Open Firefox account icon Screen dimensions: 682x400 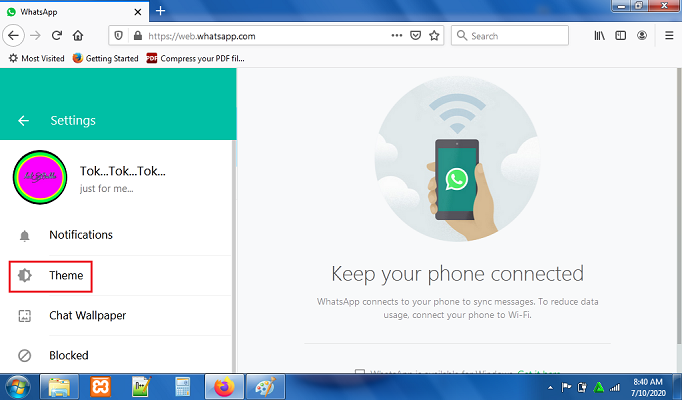tap(642, 36)
